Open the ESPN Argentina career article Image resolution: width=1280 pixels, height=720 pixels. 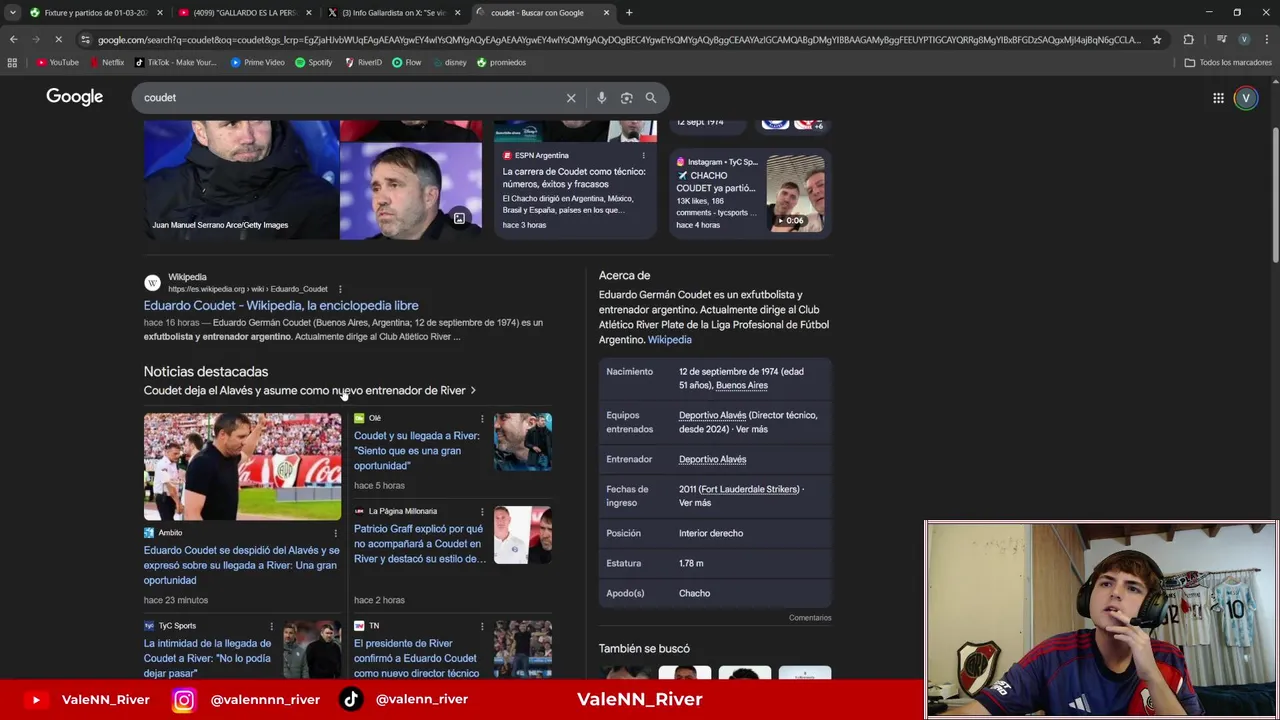574,178
